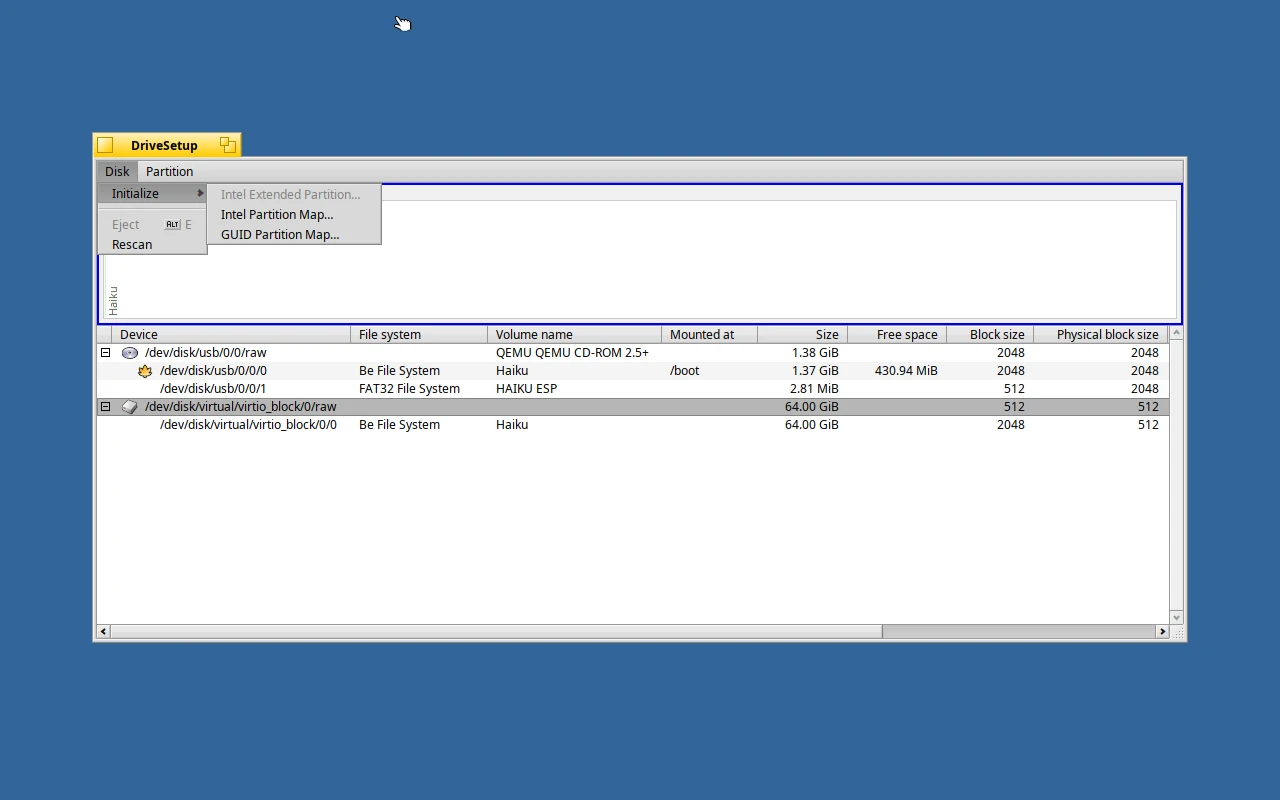Viewport: 1280px width, 800px height.
Task: Choose GUID Partition Map... from the submenu
Action: (278, 234)
